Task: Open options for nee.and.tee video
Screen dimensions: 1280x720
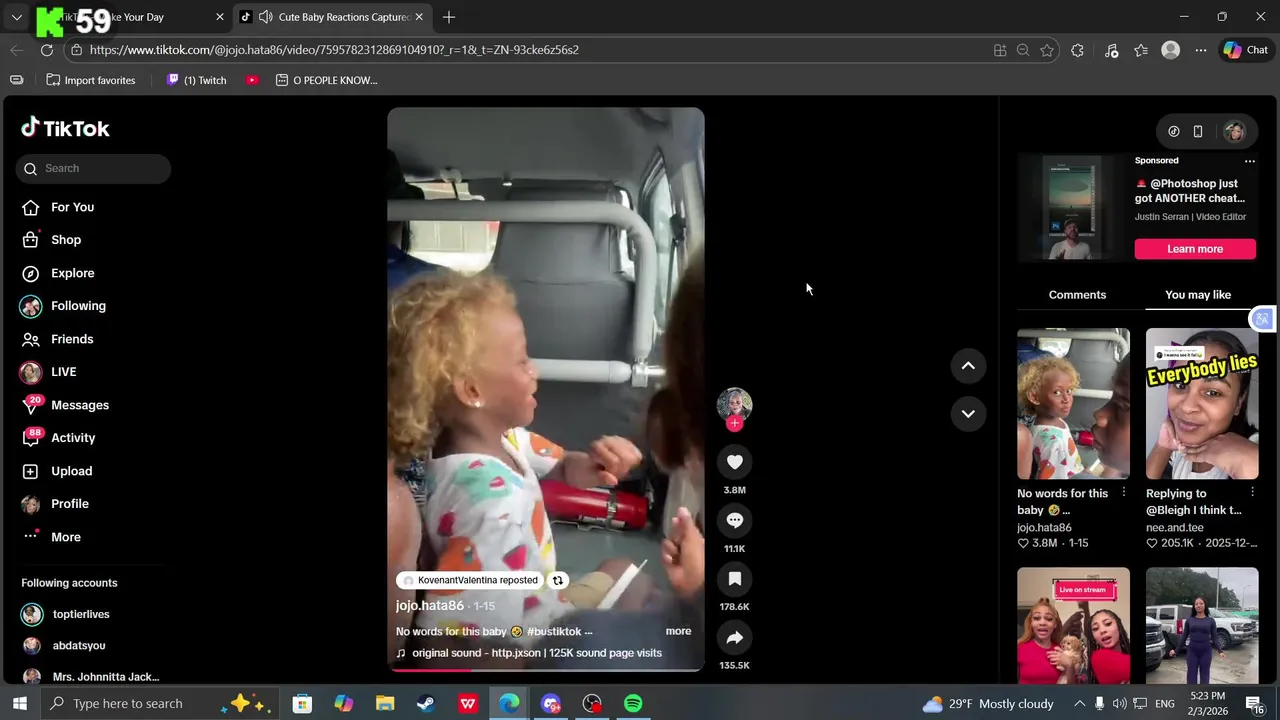Action: pyautogui.click(x=1252, y=493)
